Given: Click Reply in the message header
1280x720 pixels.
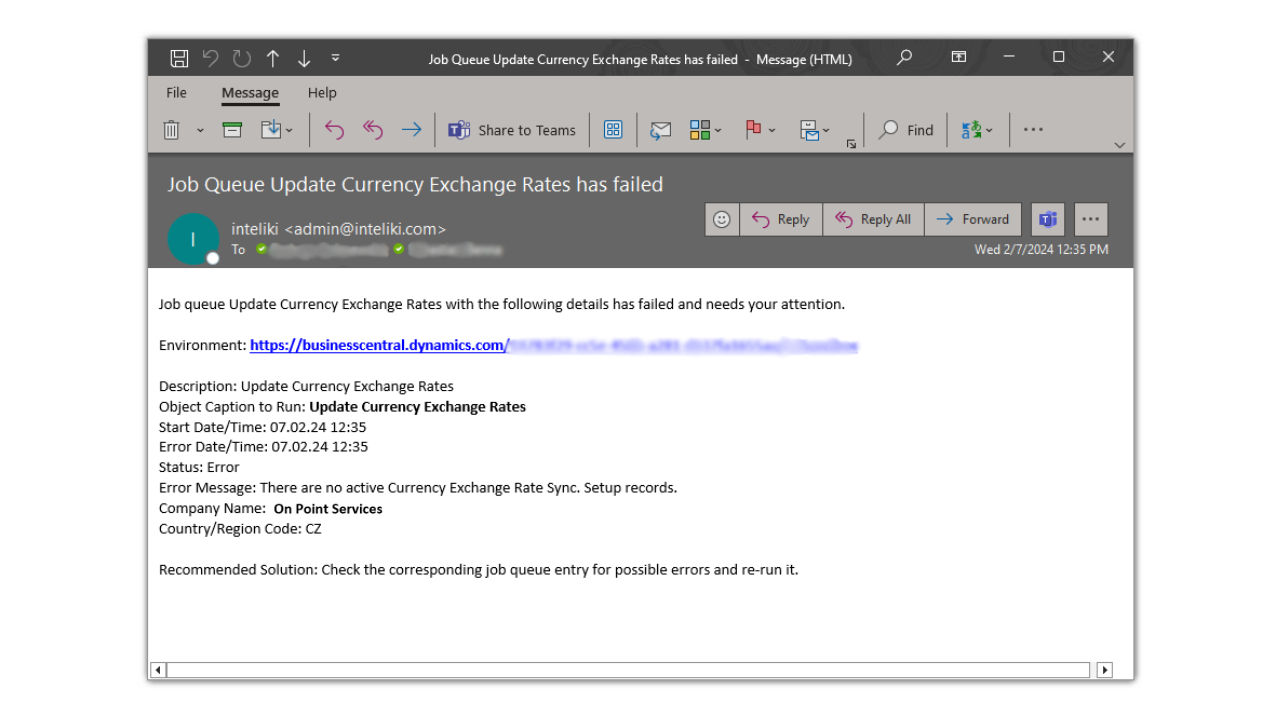Looking at the screenshot, I should (x=781, y=219).
